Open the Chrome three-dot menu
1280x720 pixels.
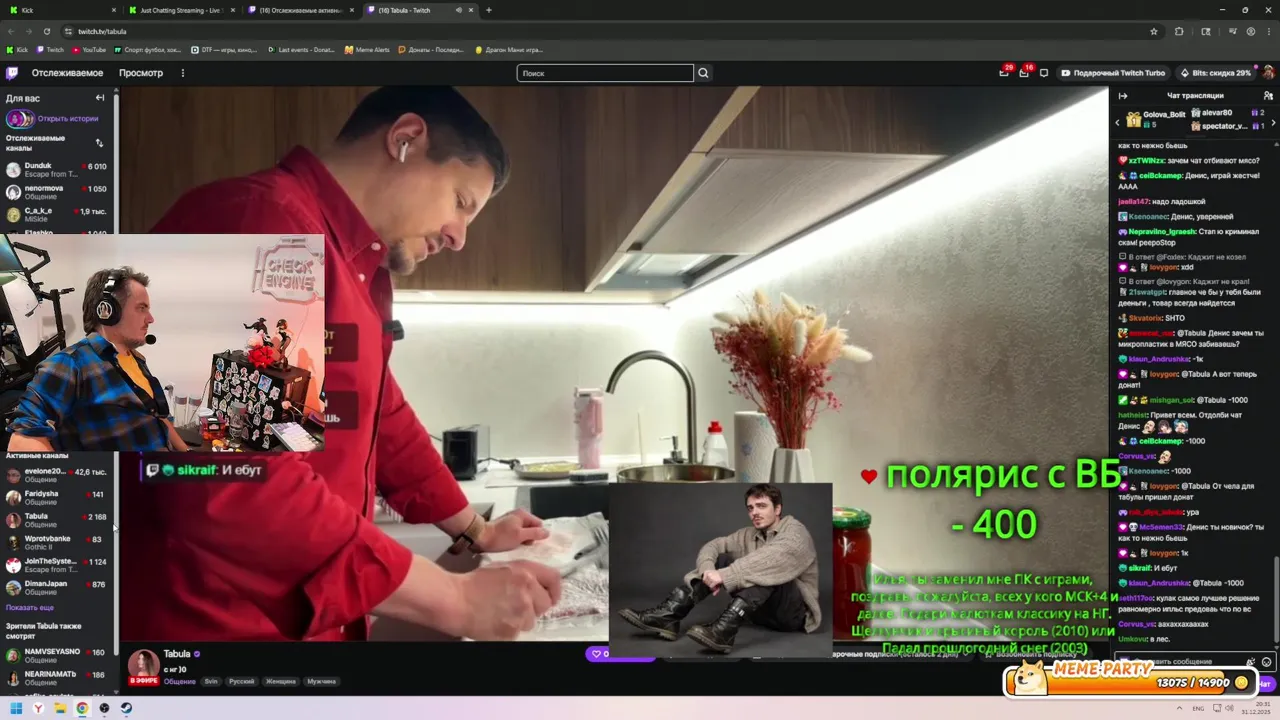pyautogui.click(x=1267, y=31)
